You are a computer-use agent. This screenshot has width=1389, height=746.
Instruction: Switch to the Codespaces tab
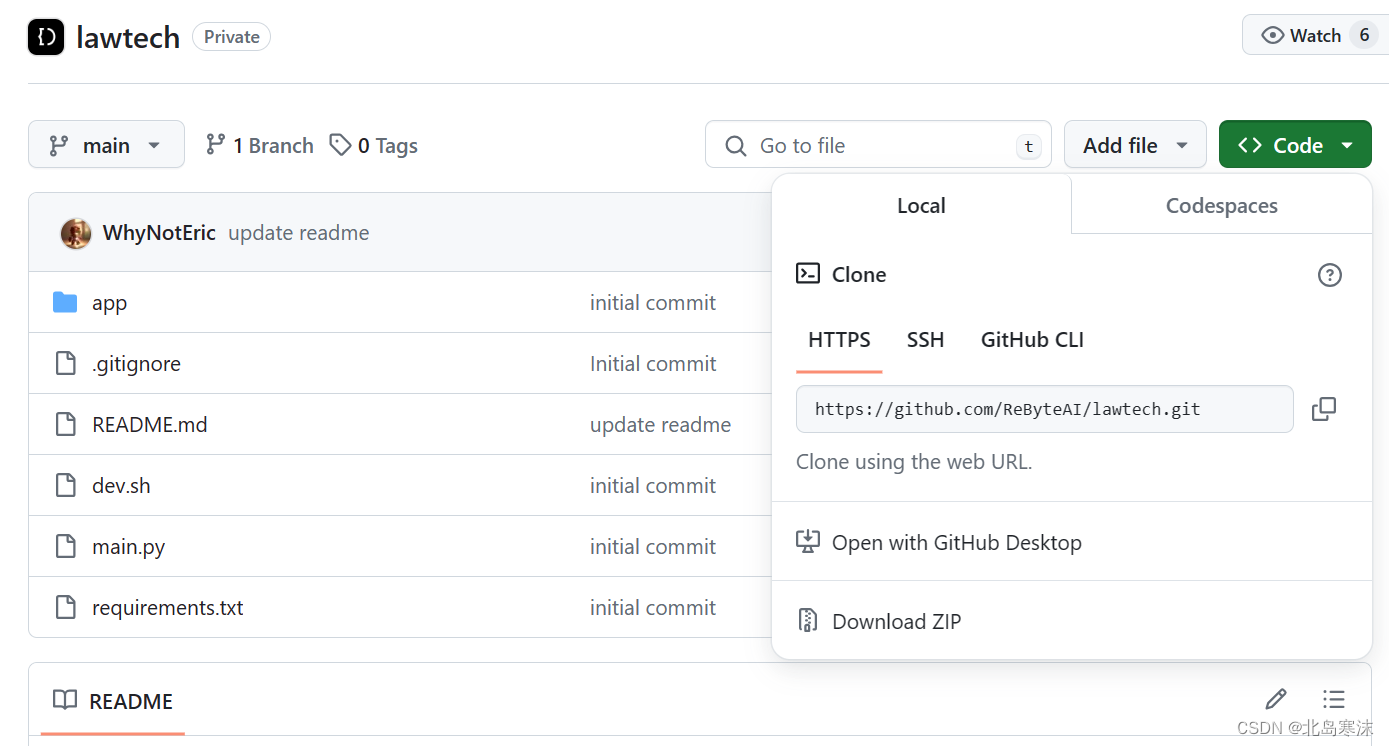[1221, 205]
